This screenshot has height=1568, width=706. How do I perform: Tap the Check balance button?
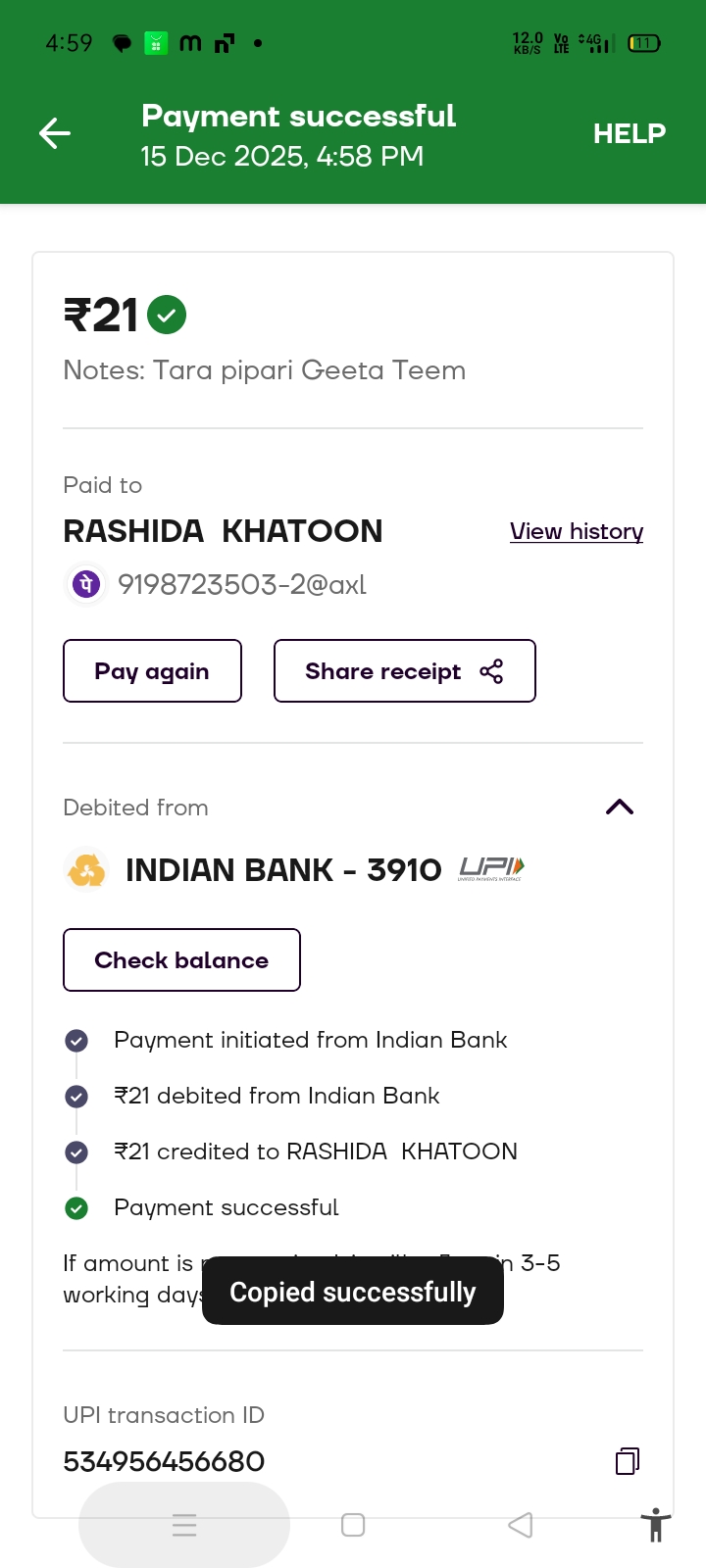click(181, 960)
